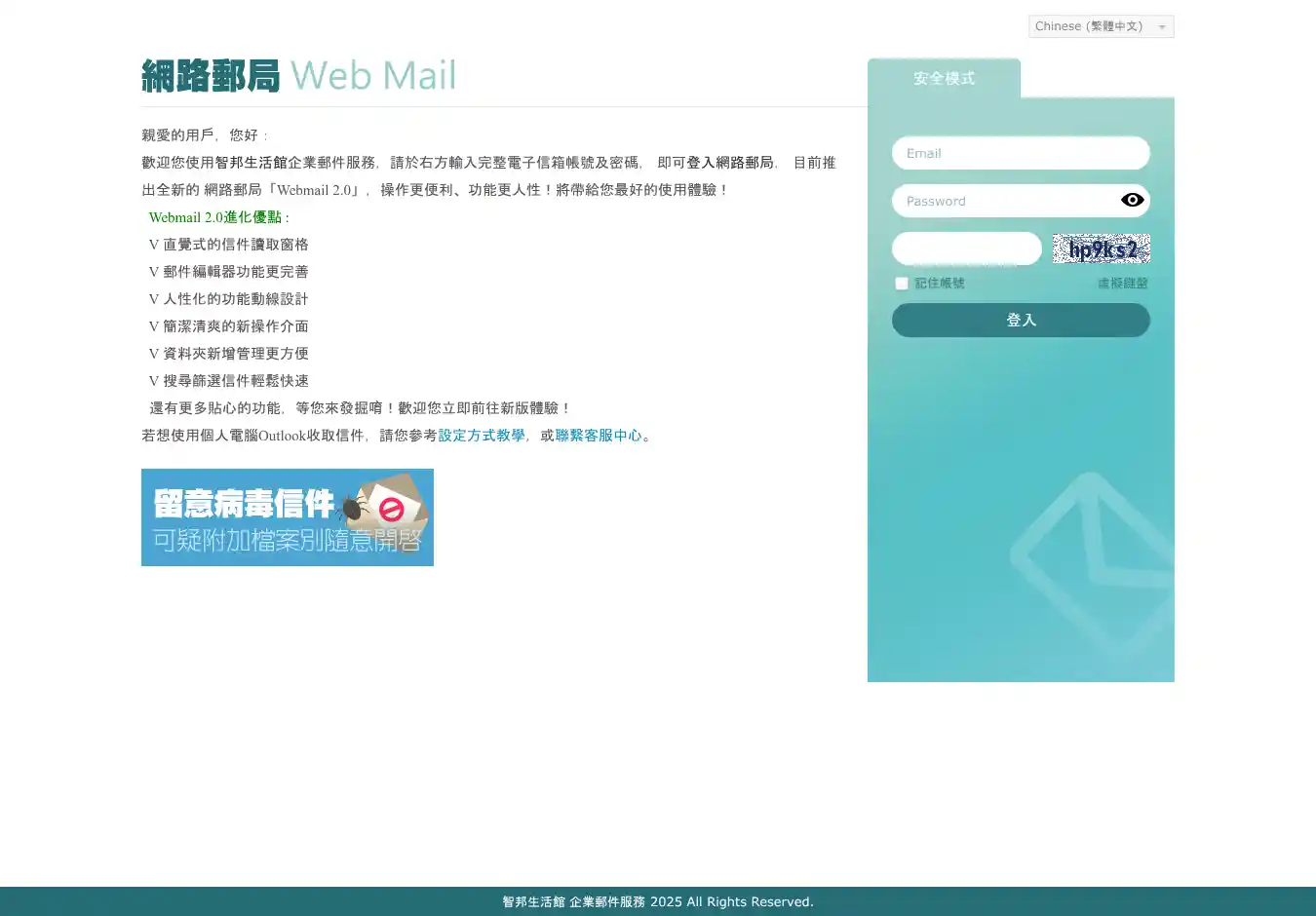Switch to the 安全模式 tab

coord(944,78)
